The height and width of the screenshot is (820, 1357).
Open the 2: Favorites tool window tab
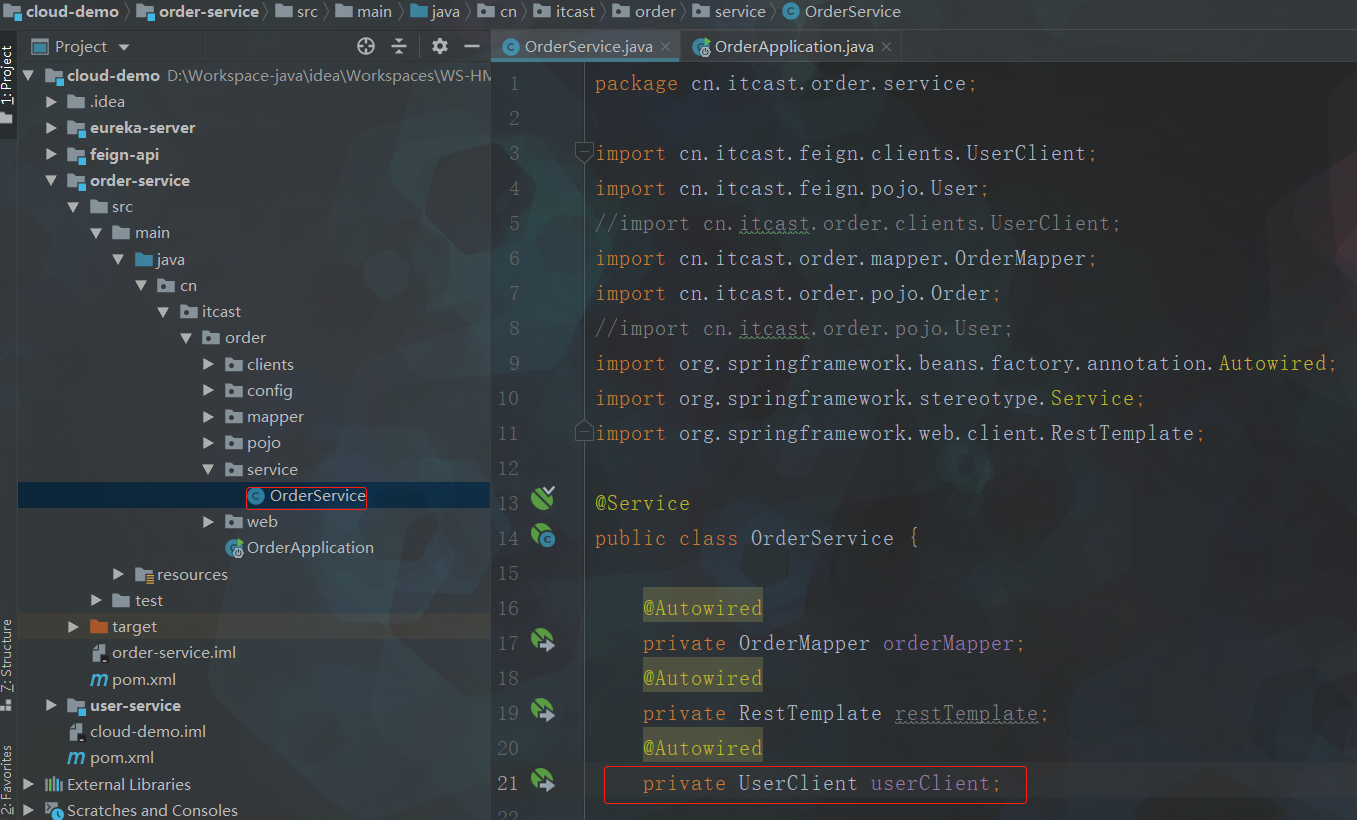(8, 782)
